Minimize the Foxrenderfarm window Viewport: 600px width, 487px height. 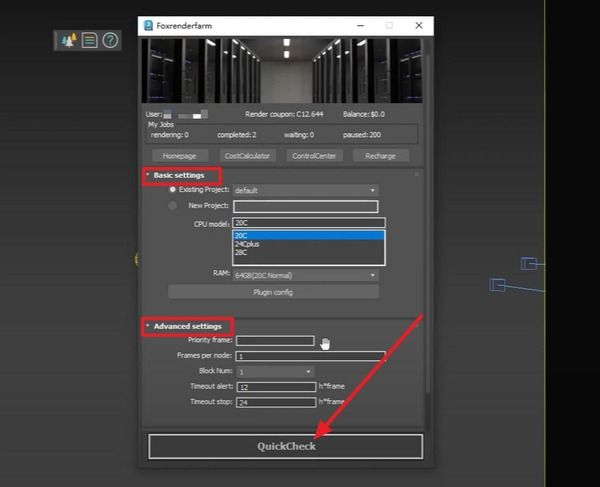(x=360, y=26)
